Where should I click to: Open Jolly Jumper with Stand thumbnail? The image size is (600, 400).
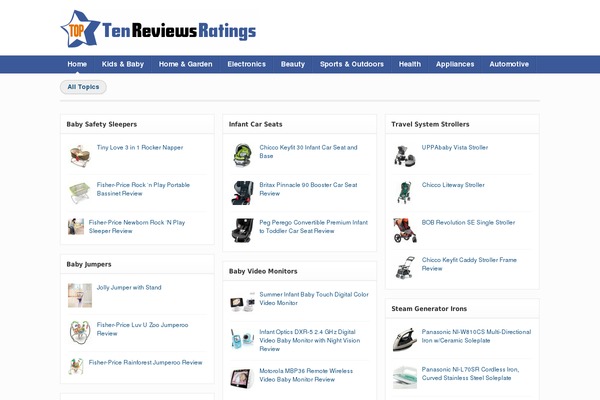80,296
